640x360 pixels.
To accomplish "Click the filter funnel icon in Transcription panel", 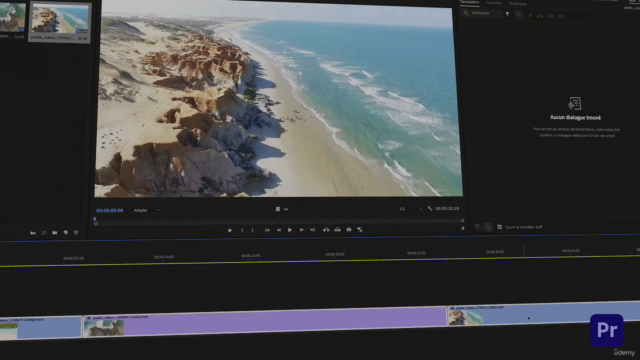I will tap(507, 14).
